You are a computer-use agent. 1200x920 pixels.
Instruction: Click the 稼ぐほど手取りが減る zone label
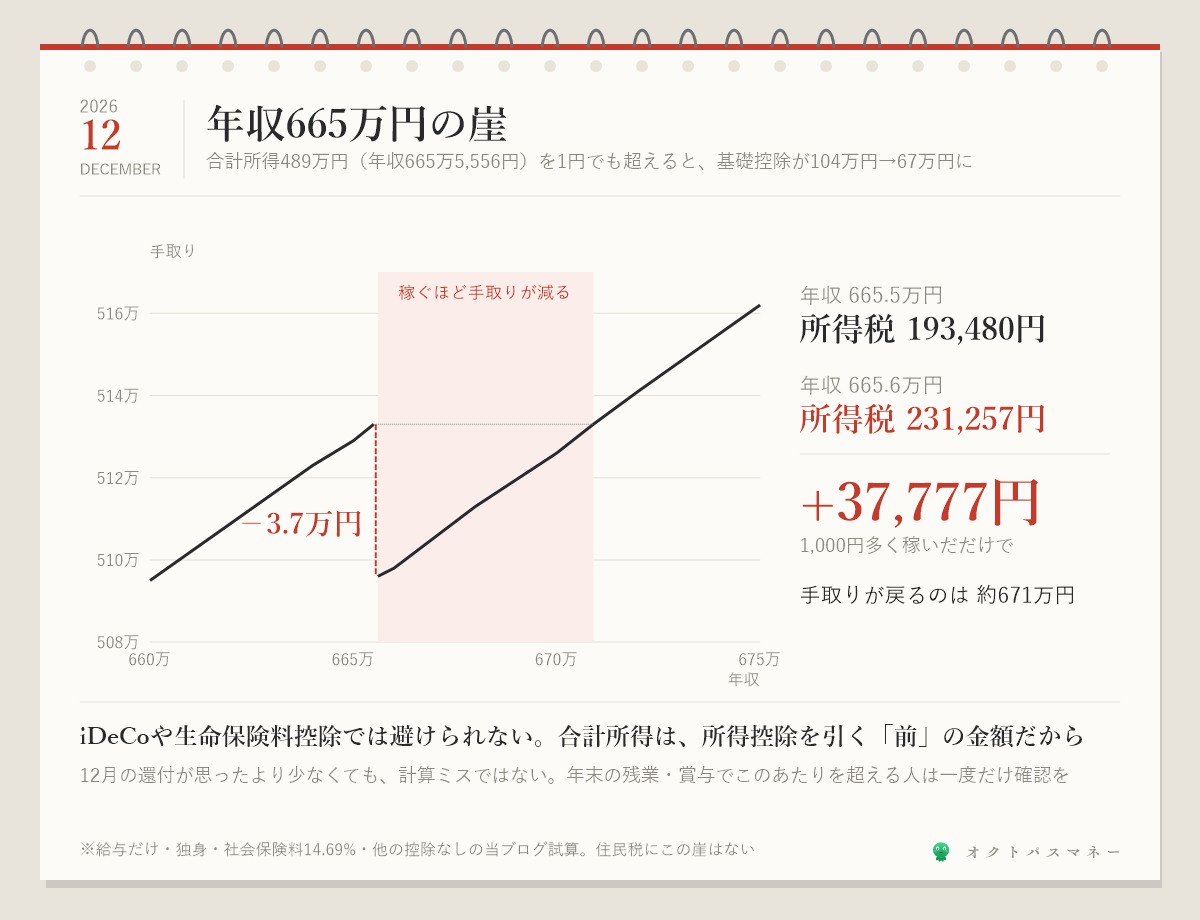(484, 292)
